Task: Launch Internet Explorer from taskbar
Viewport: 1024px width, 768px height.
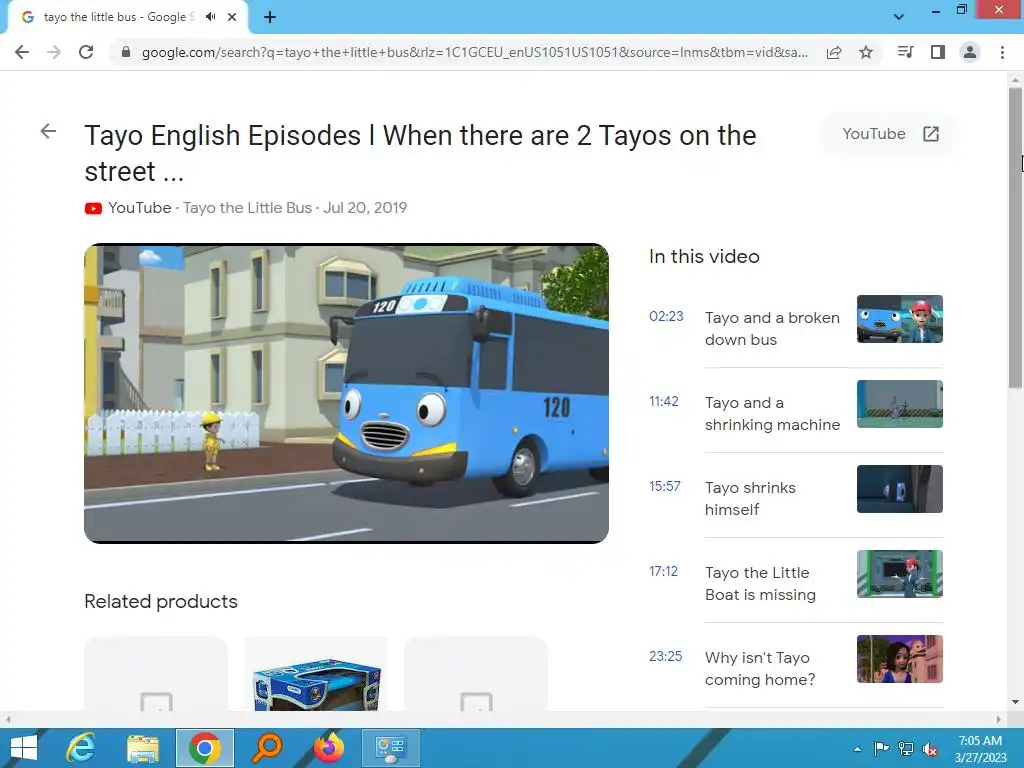Action: point(81,748)
